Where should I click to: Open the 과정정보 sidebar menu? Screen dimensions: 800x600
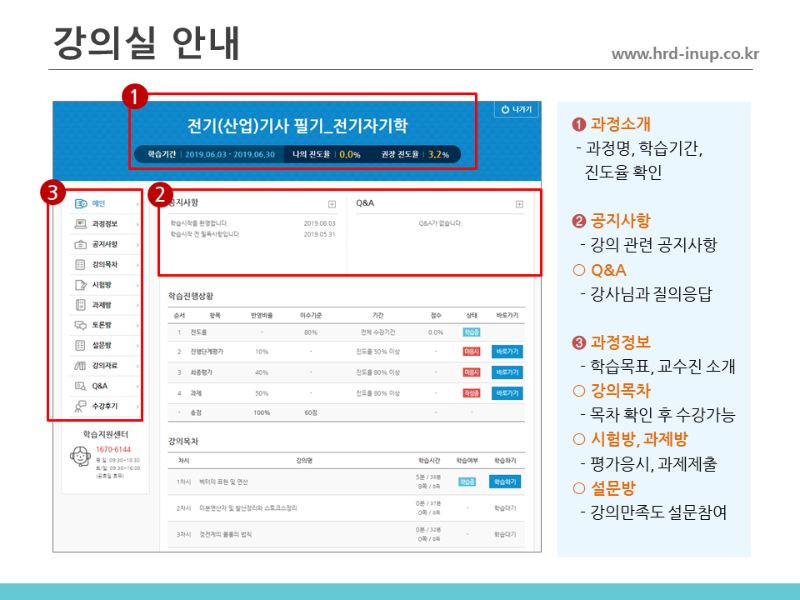(105, 224)
